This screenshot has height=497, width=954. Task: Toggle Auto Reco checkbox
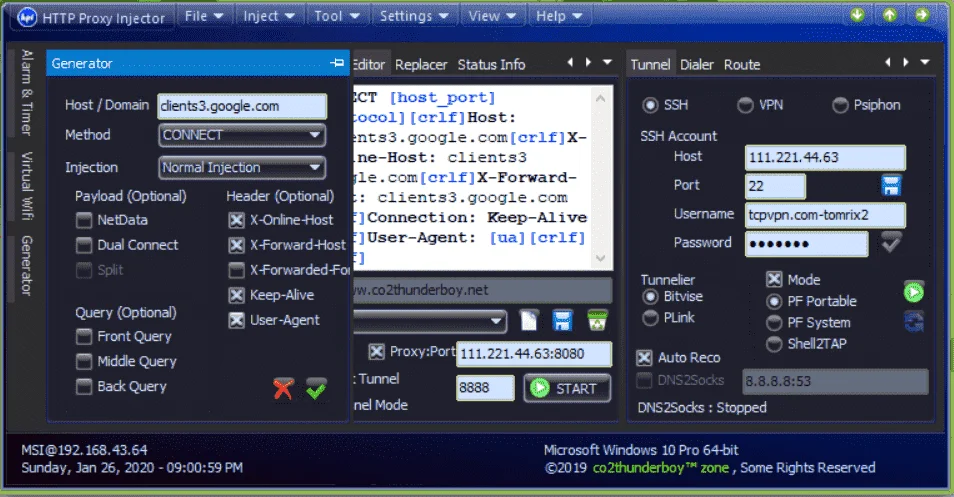(644, 358)
